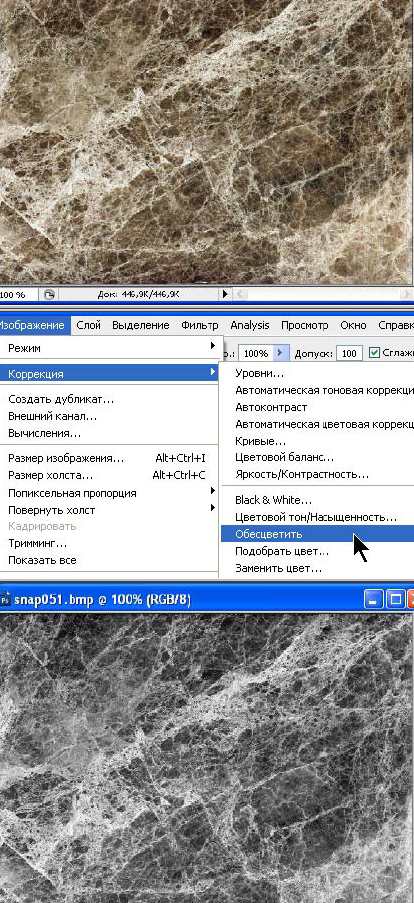Viewport: 414px width, 903px height.
Task: Expand Попиксельная пропорция submenu
Action: (109, 494)
